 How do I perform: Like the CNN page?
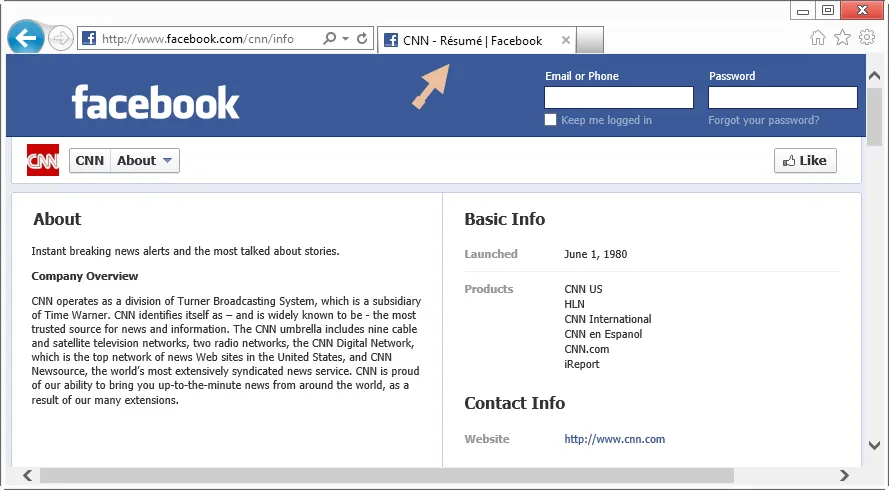[805, 160]
